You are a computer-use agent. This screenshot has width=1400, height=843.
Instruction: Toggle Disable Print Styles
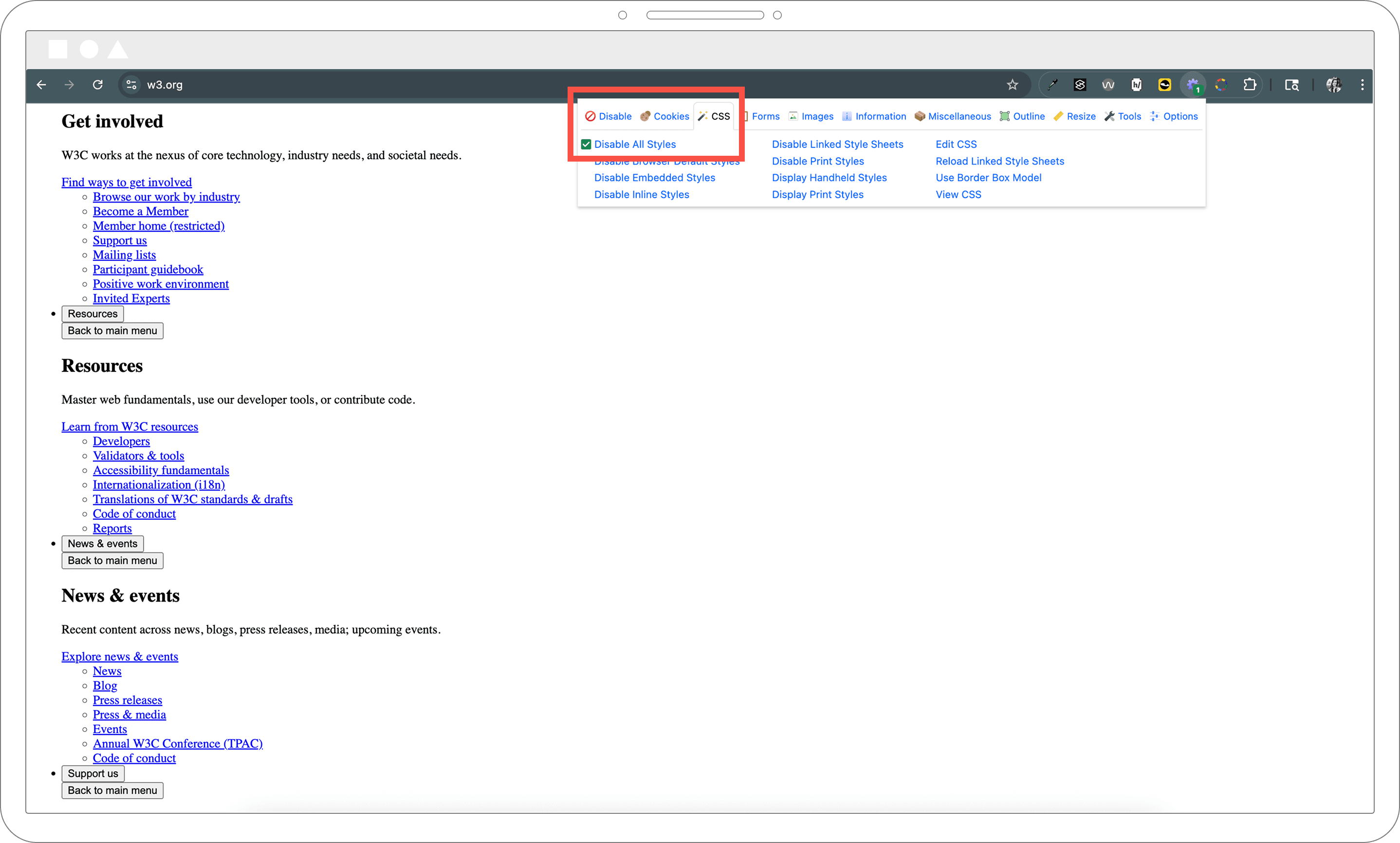pyautogui.click(x=817, y=161)
